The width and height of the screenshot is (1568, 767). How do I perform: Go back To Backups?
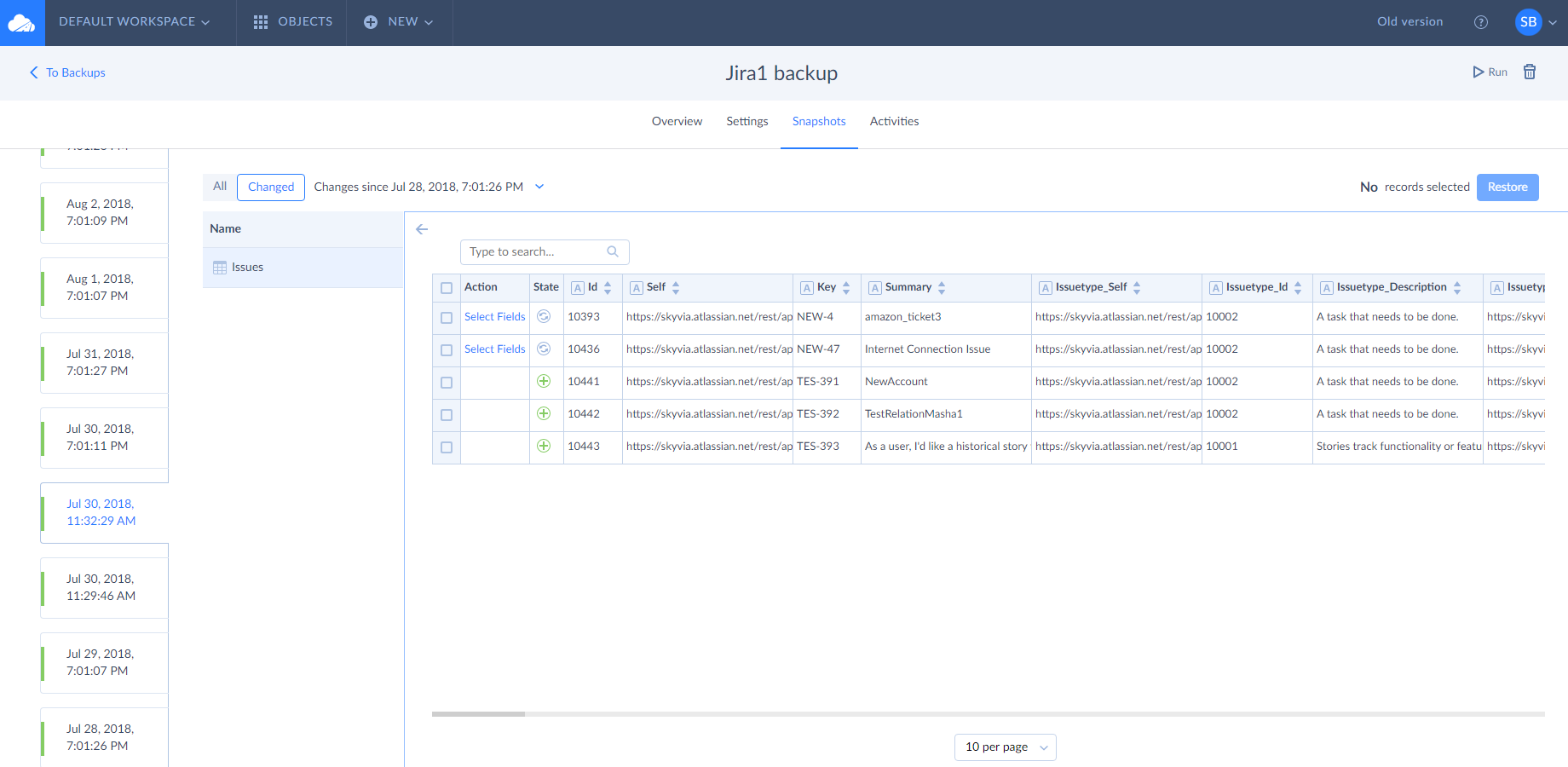click(68, 72)
